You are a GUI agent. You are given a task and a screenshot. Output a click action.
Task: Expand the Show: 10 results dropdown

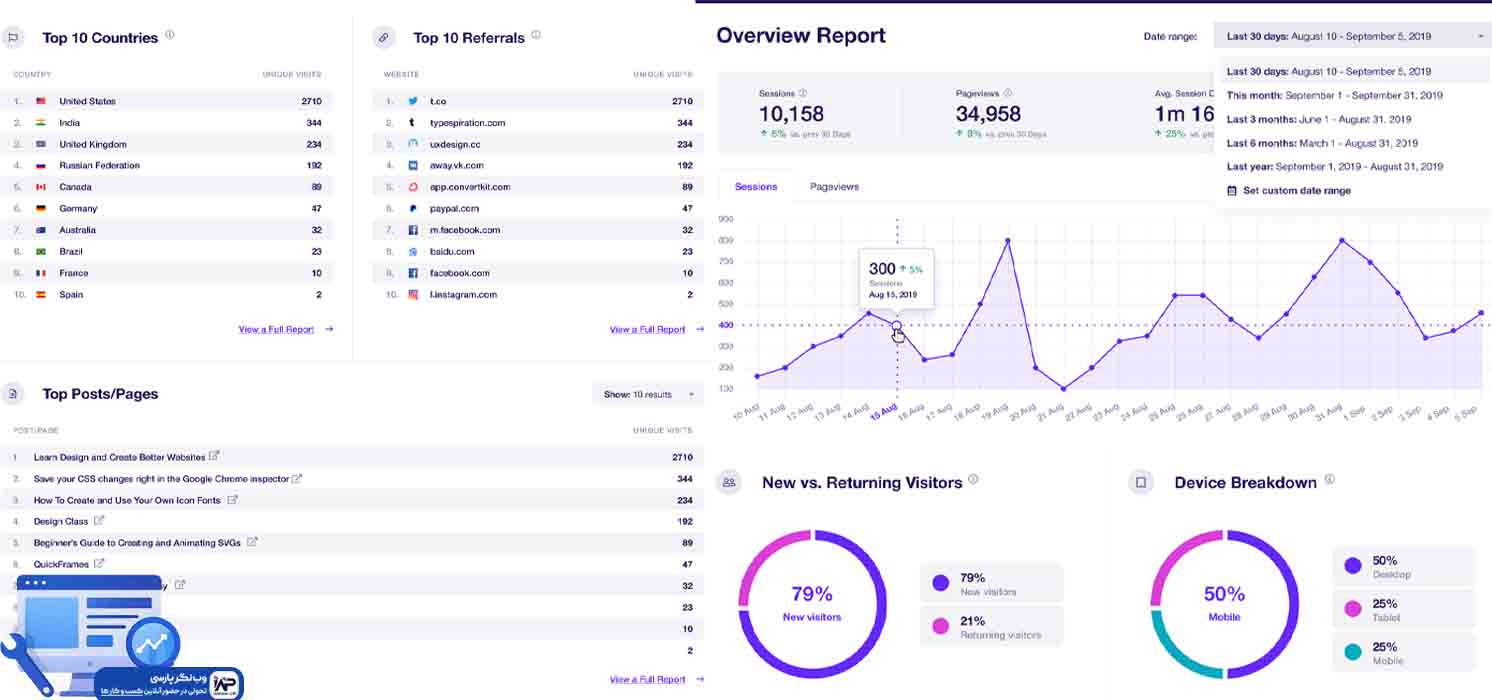point(648,394)
